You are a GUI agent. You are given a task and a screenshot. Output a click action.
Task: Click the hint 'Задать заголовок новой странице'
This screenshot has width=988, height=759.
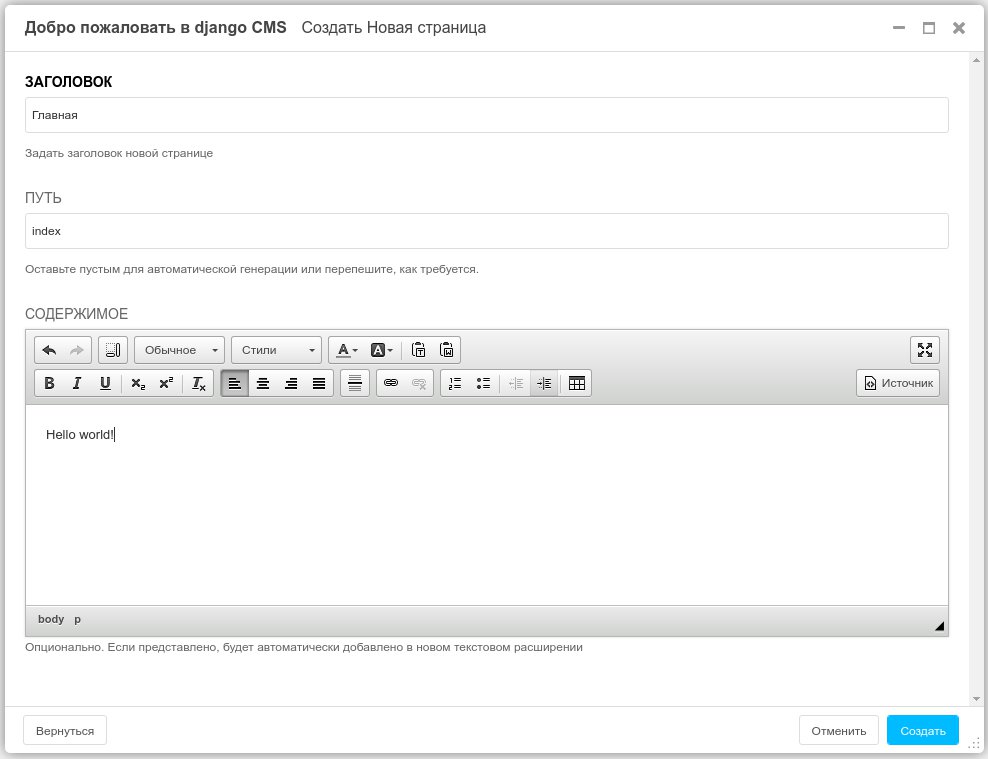coord(119,153)
